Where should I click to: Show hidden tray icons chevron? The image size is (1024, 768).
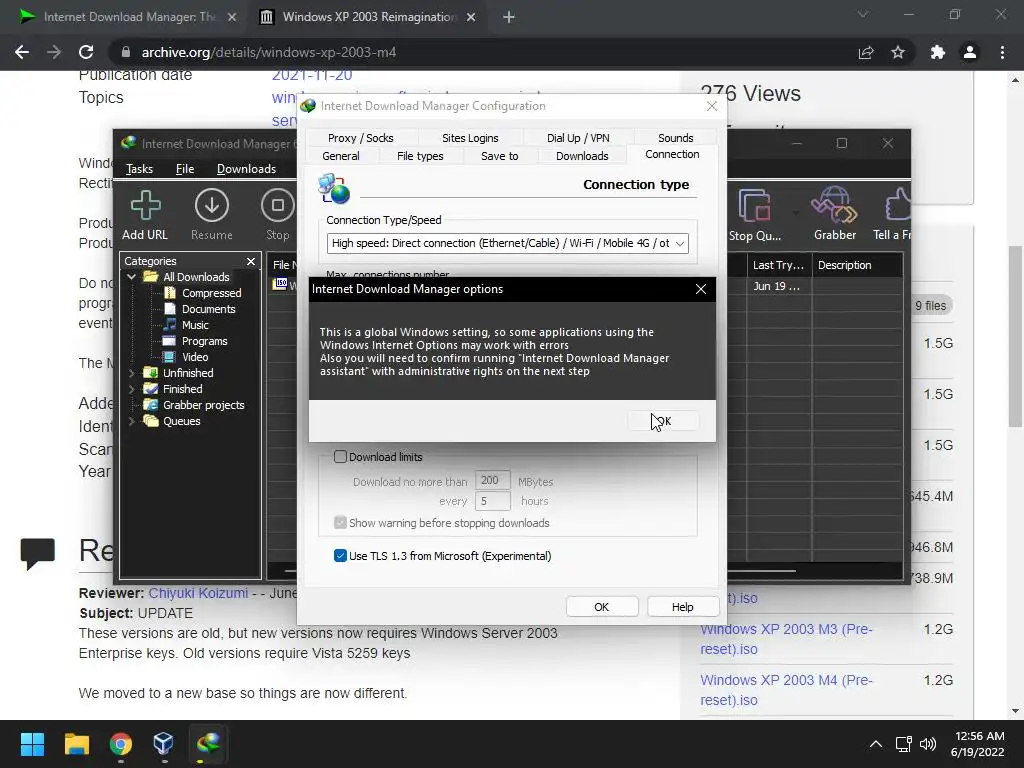point(876,744)
